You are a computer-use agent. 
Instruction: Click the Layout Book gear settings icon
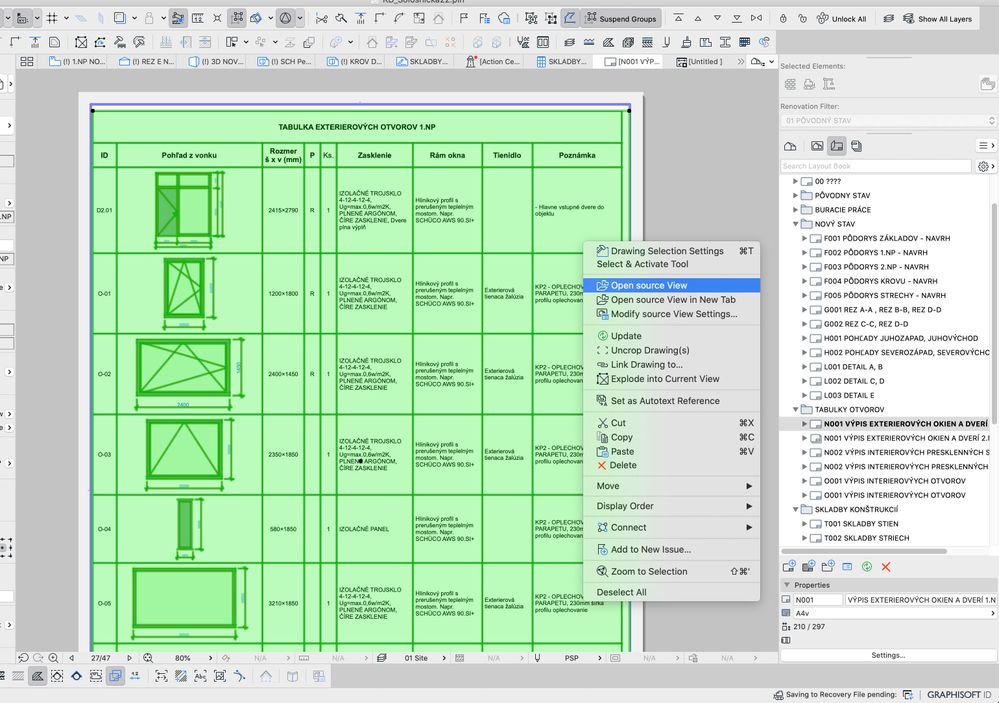click(984, 166)
